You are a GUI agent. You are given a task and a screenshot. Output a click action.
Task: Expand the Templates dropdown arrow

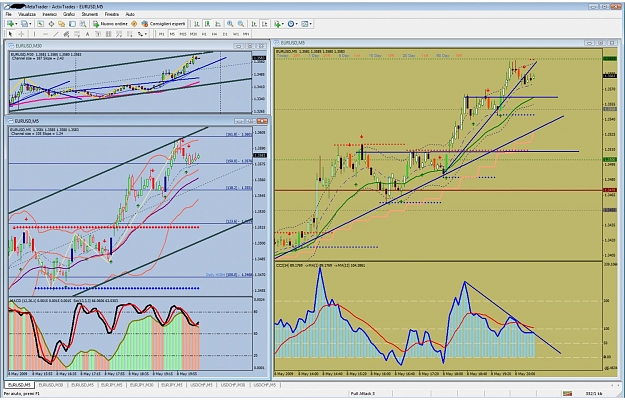(x=311, y=24)
